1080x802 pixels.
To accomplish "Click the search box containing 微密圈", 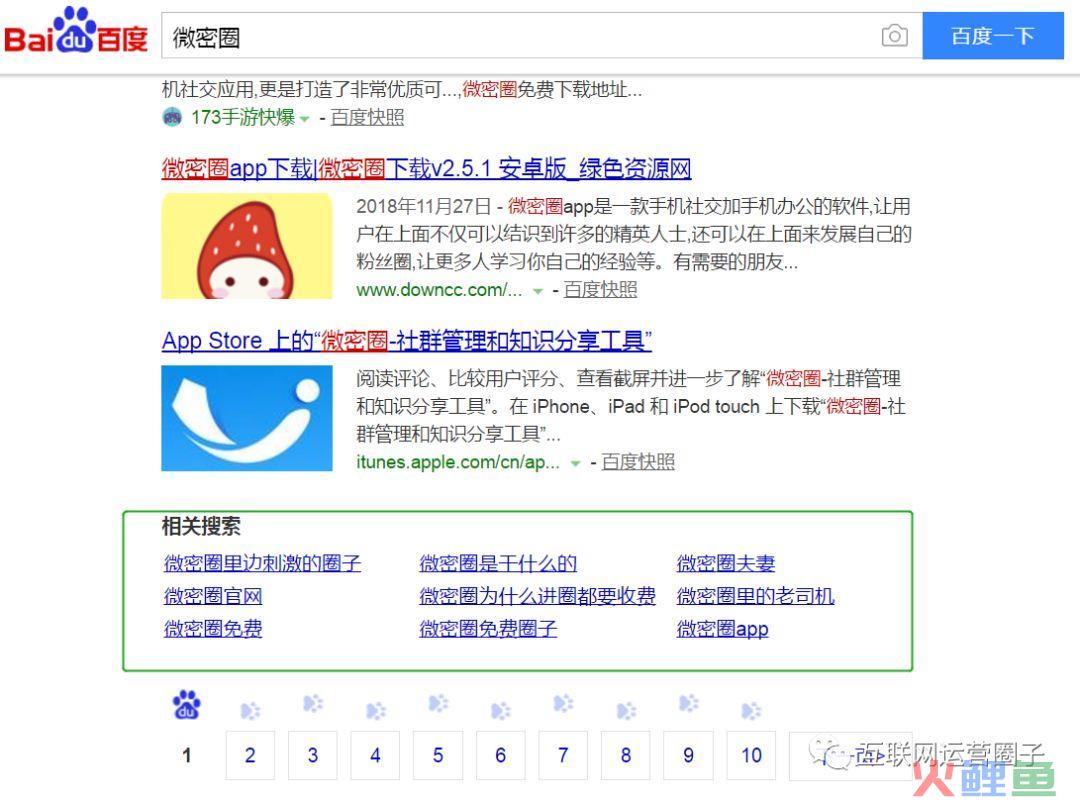I will click(541, 36).
